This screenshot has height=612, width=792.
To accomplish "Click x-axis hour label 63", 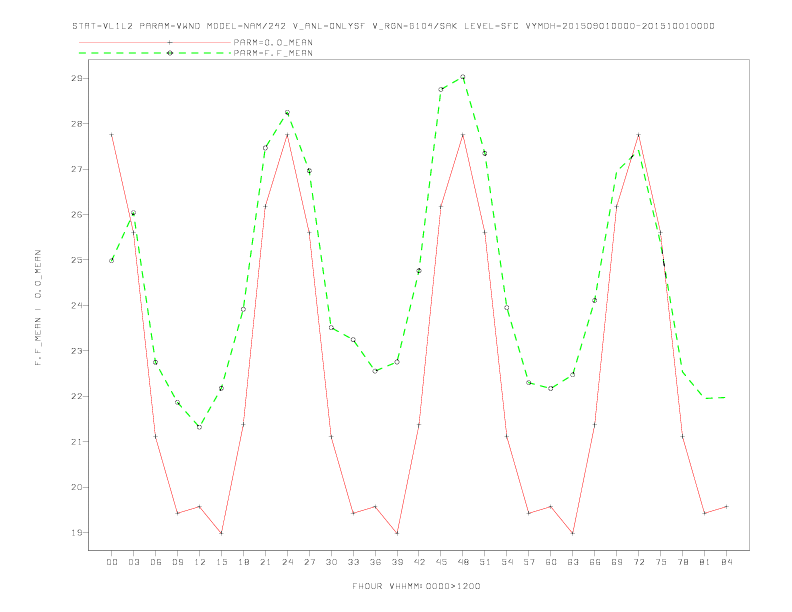I will point(573,562).
